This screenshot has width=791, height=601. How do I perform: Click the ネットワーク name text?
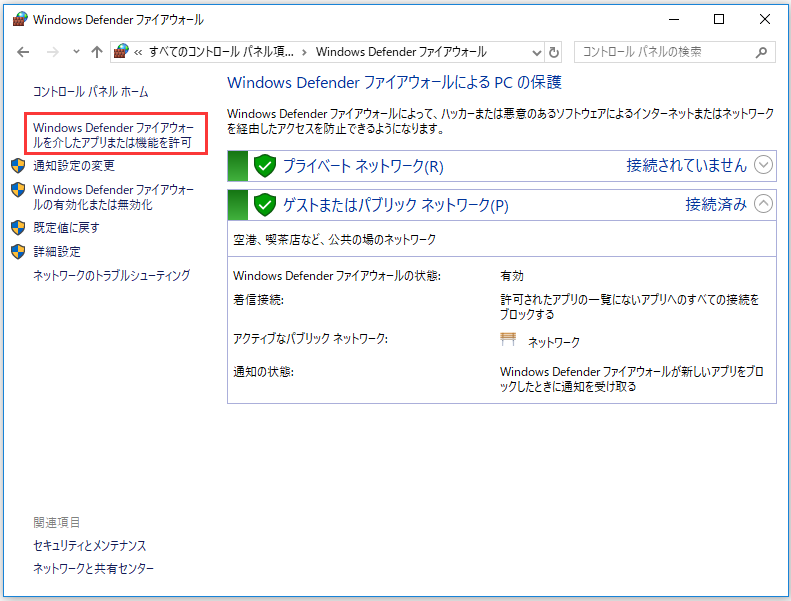tap(554, 342)
